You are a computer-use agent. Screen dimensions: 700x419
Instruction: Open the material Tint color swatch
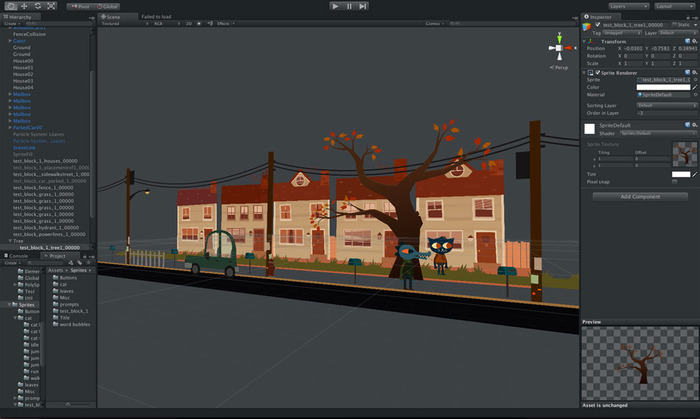point(681,174)
